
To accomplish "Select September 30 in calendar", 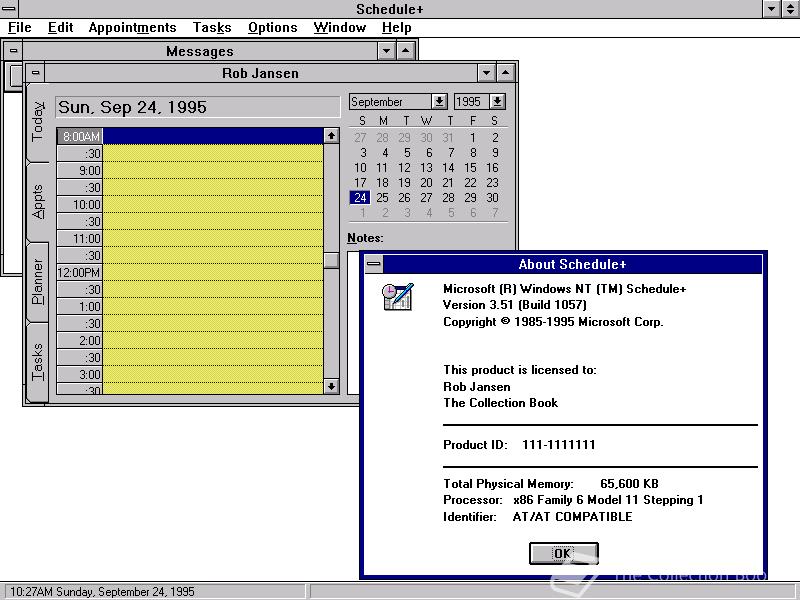I will pos(492,197).
